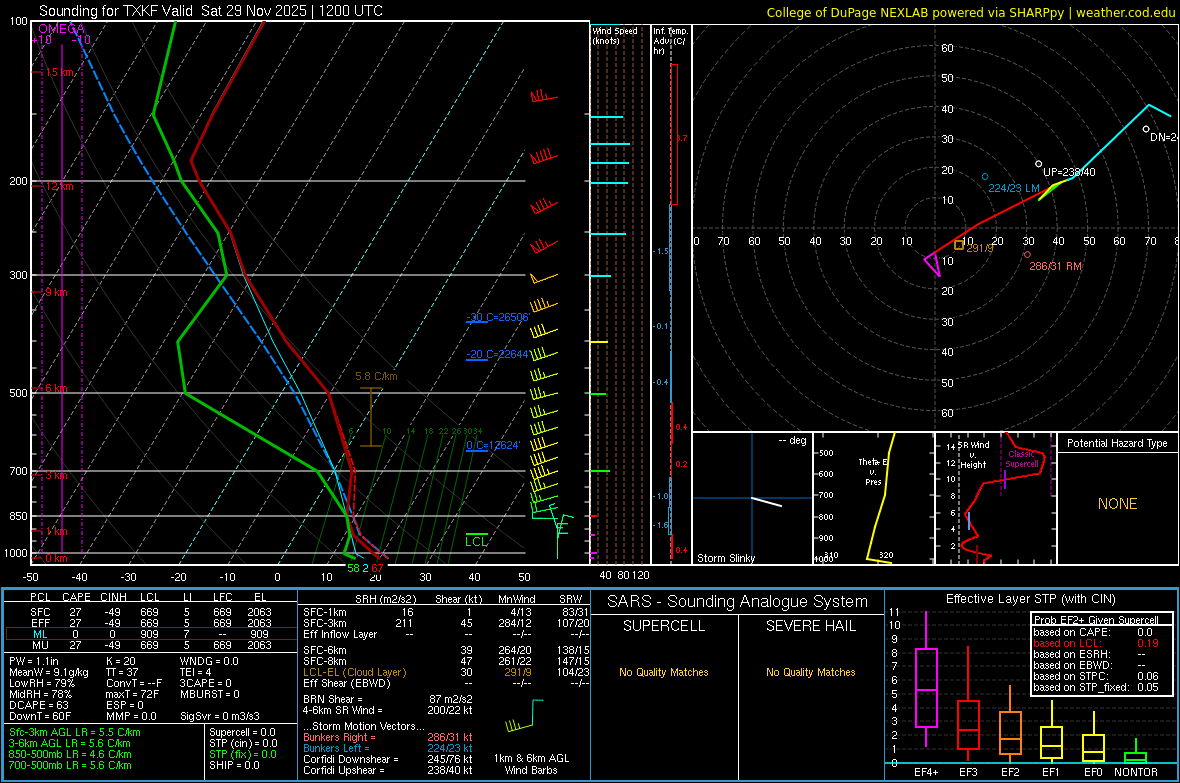Click the red 'based on LCL:' probability line
The image size is (1180, 783).
point(1096,643)
